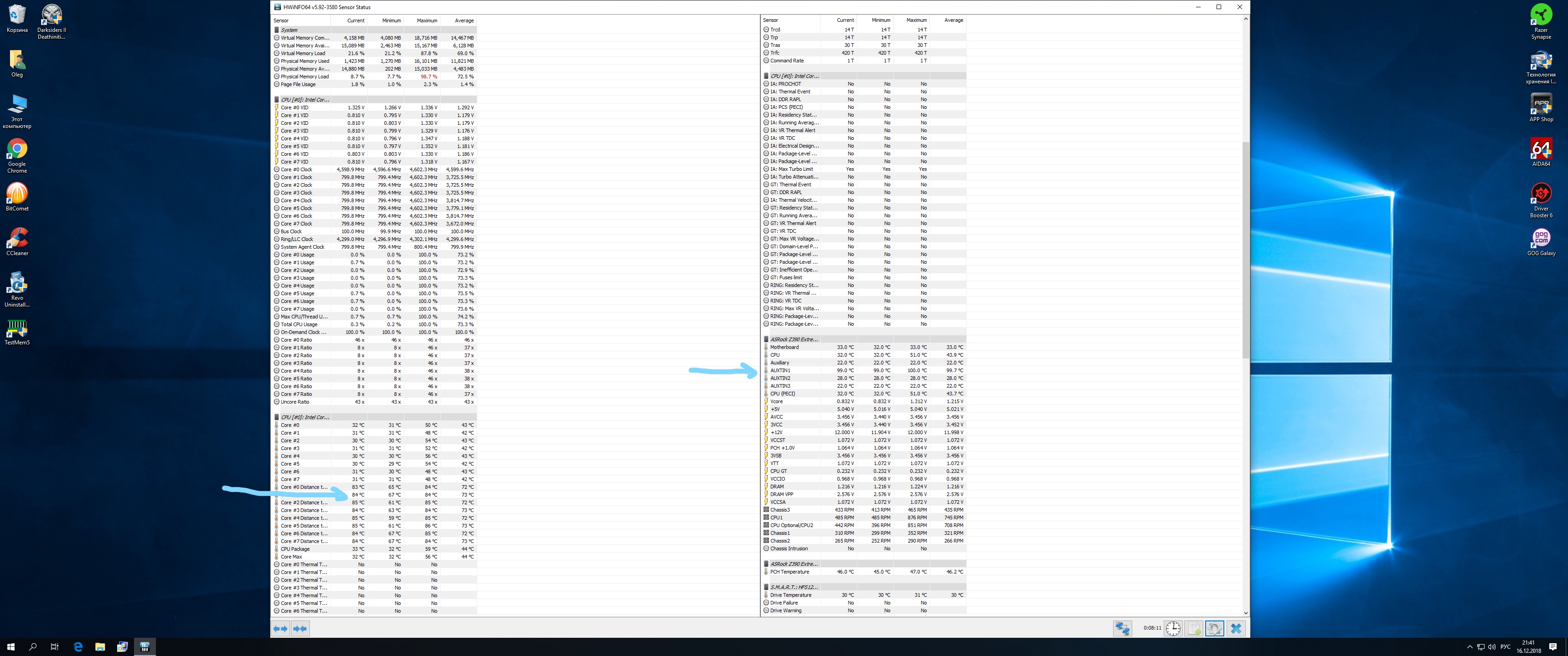The height and width of the screenshot is (656, 1568).
Task: Click the right panel vertical scrollbar thumb
Action: pyautogui.click(x=1245, y=250)
